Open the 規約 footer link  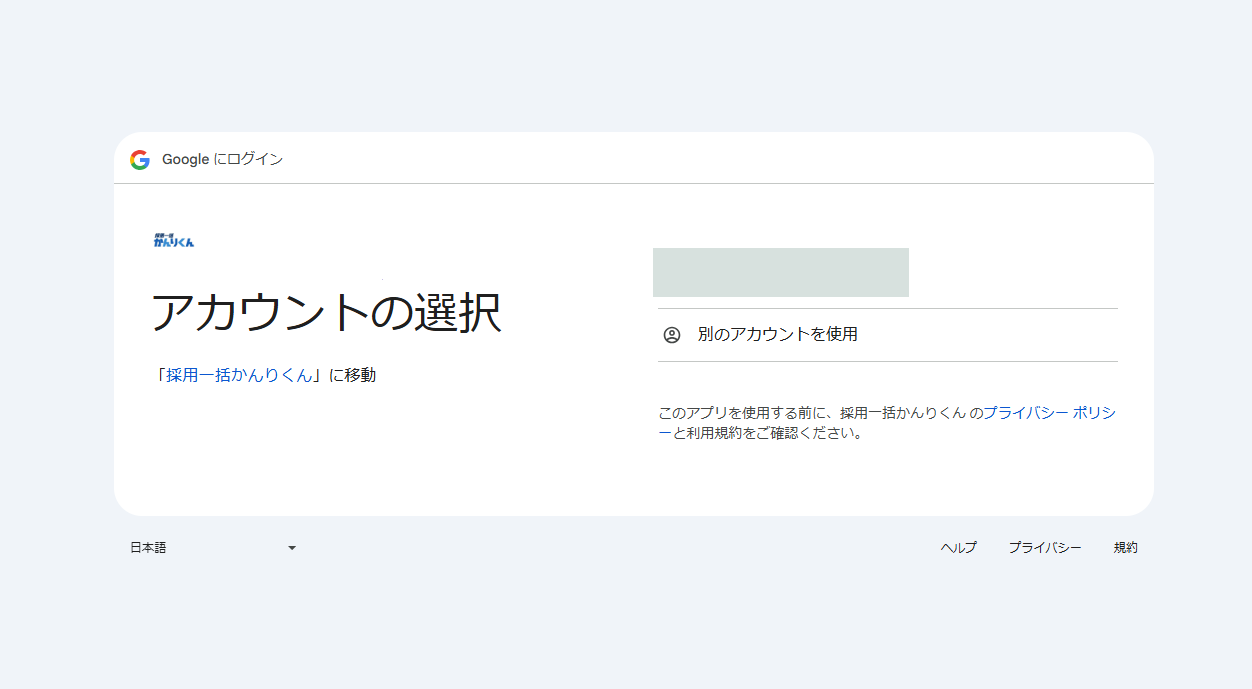tap(1124, 547)
